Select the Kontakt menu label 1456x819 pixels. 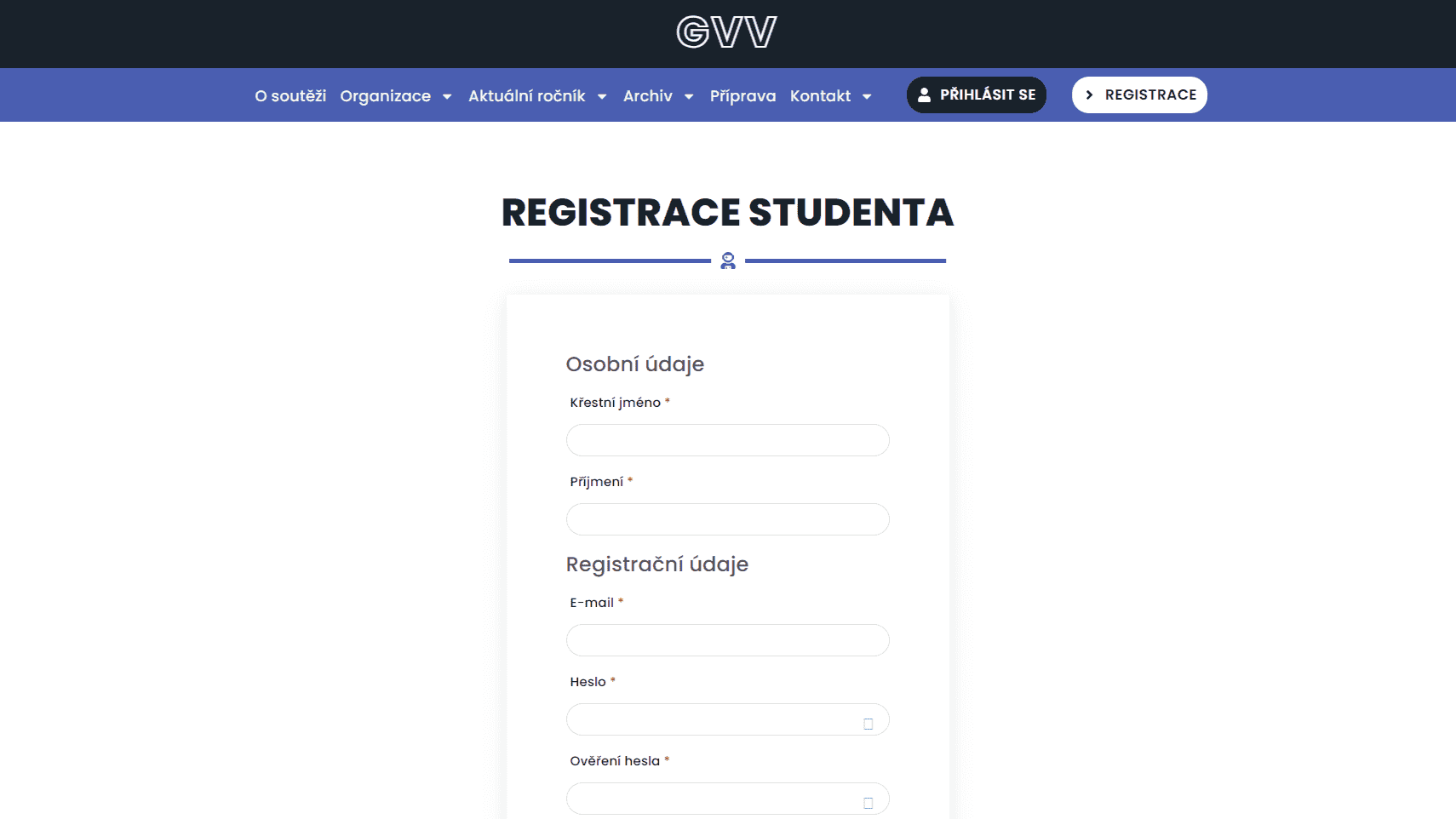tap(820, 96)
